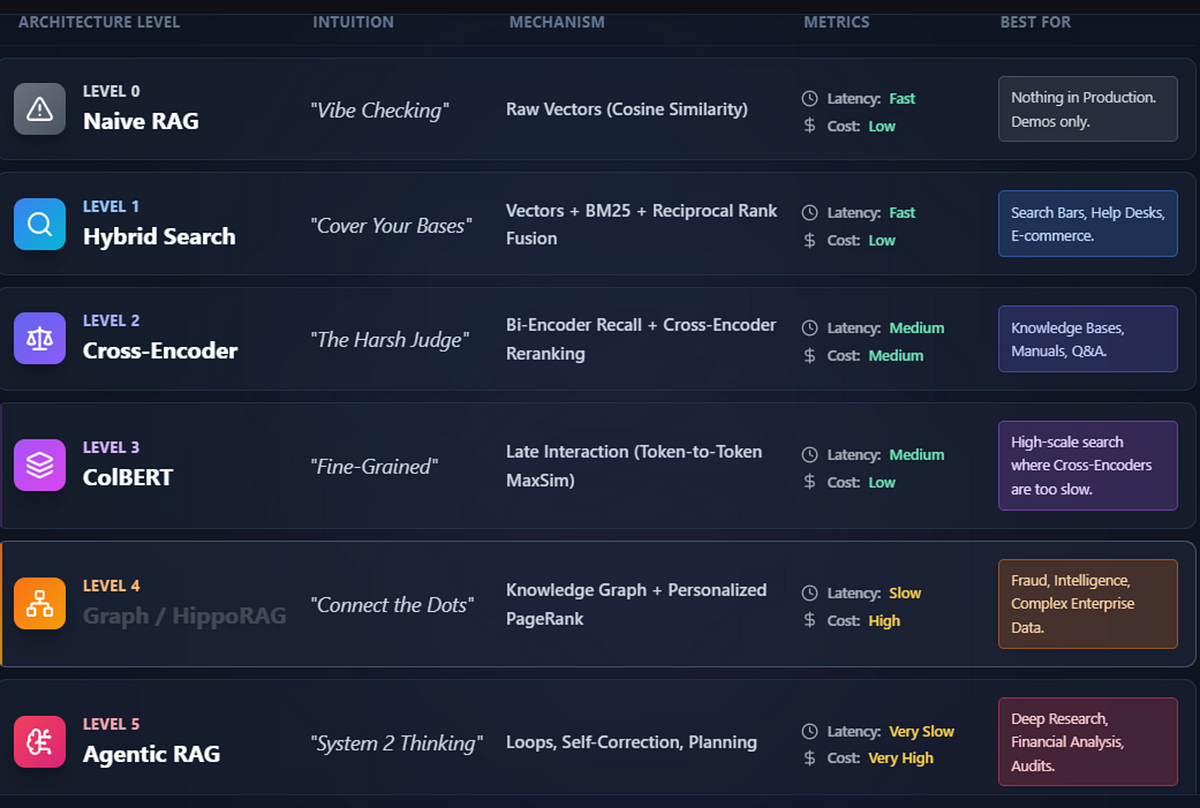Click Cross-Encoder's Cost: Medium metric
The height and width of the screenshot is (808, 1200).
pos(863,355)
